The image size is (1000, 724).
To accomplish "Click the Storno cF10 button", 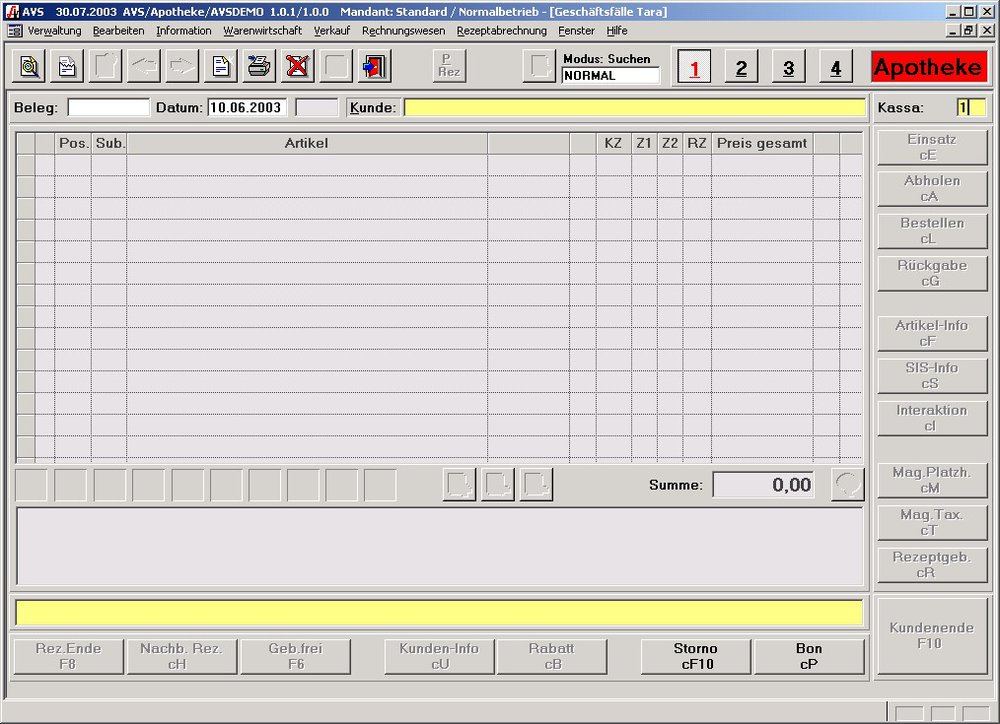I will point(696,656).
